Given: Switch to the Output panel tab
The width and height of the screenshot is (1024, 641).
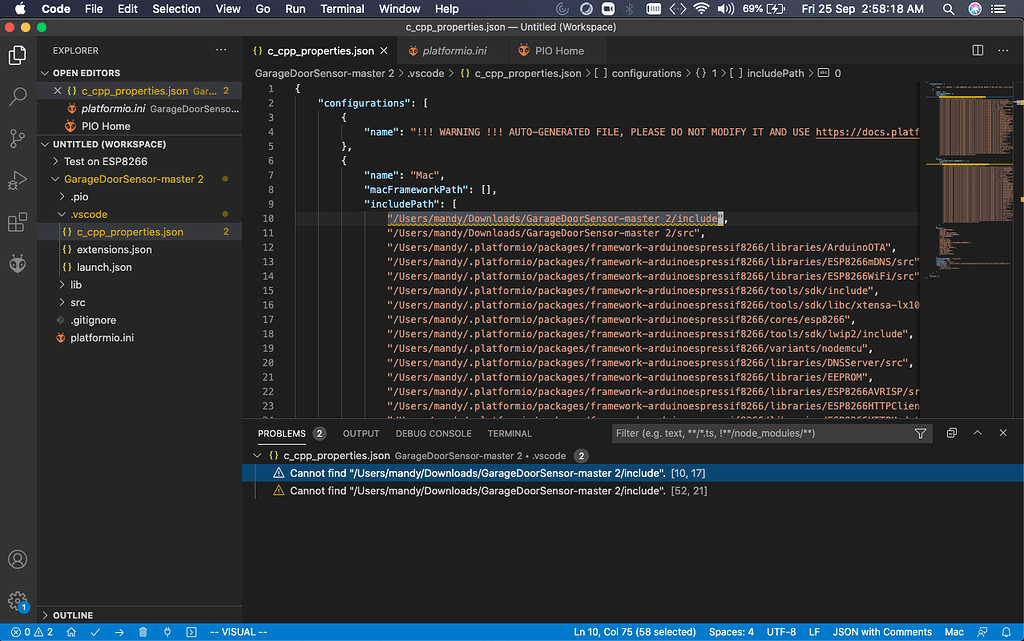Looking at the screenshot, I should click(361, 433).
